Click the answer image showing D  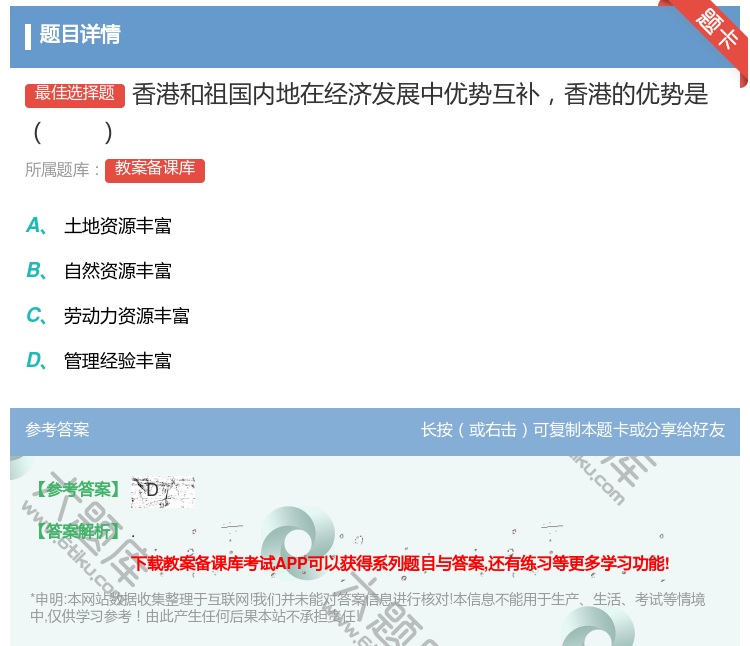tap(162, 490)
